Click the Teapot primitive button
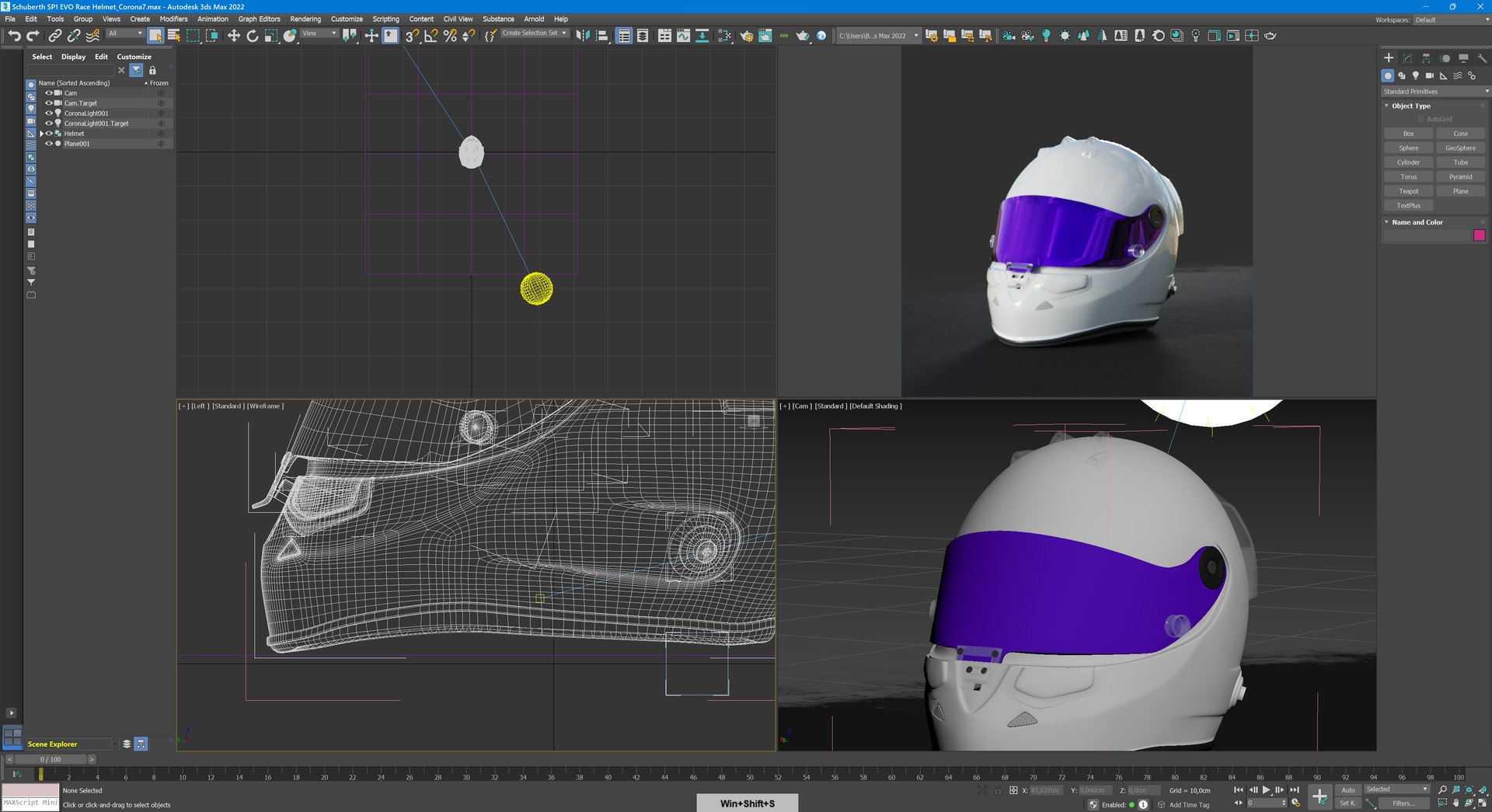This screenshot has width=1492, height=812. pos(1408,192)
